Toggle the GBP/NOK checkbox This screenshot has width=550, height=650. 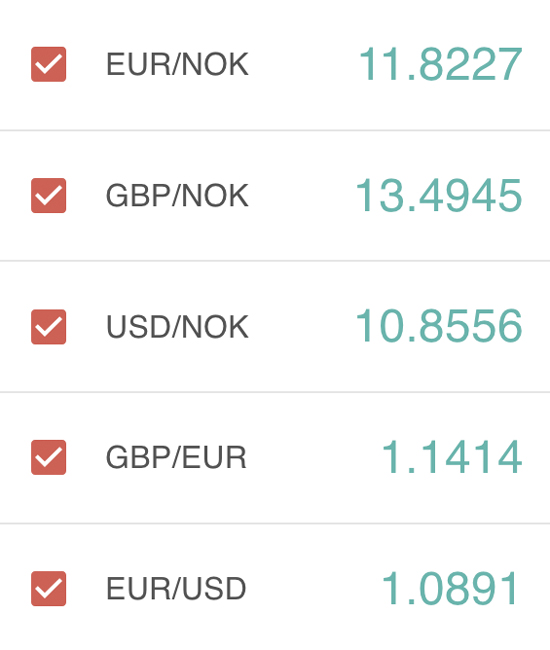(x=48, y=196)
